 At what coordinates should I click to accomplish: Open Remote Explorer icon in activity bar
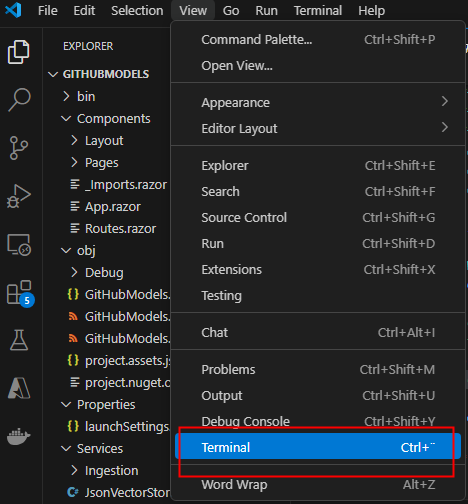click(x=19, y=245)
